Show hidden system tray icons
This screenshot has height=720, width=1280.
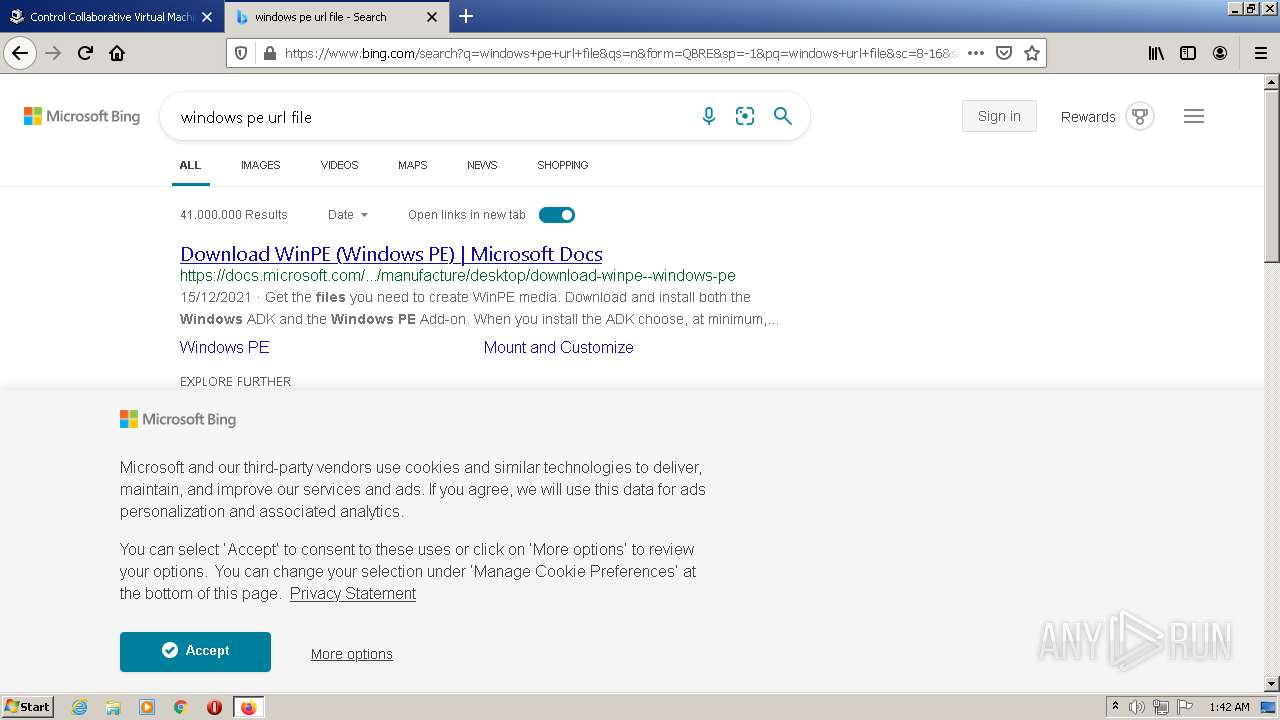[x=1115, y=707]
